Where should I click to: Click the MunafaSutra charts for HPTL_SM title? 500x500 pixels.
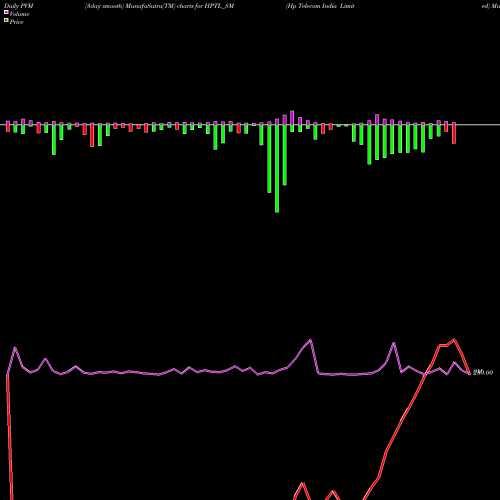click(159, 6)
